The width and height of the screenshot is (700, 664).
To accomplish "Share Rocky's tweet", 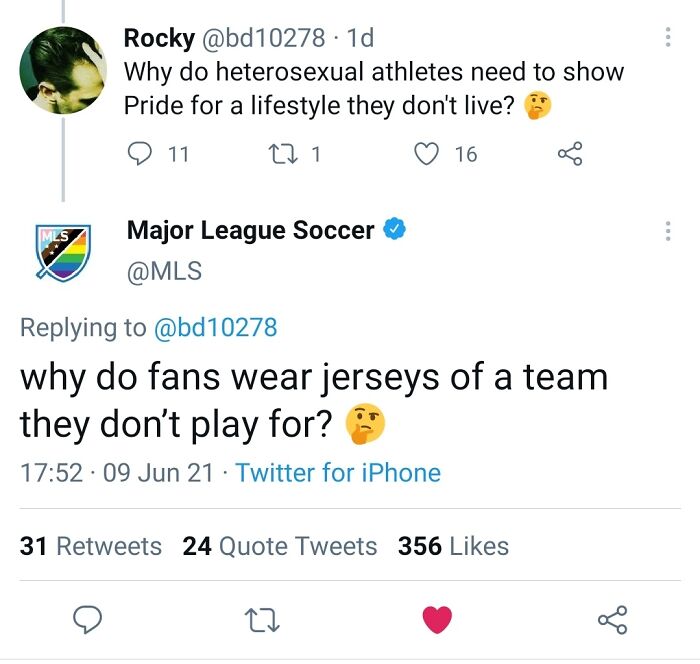I will tap(569, 153).
